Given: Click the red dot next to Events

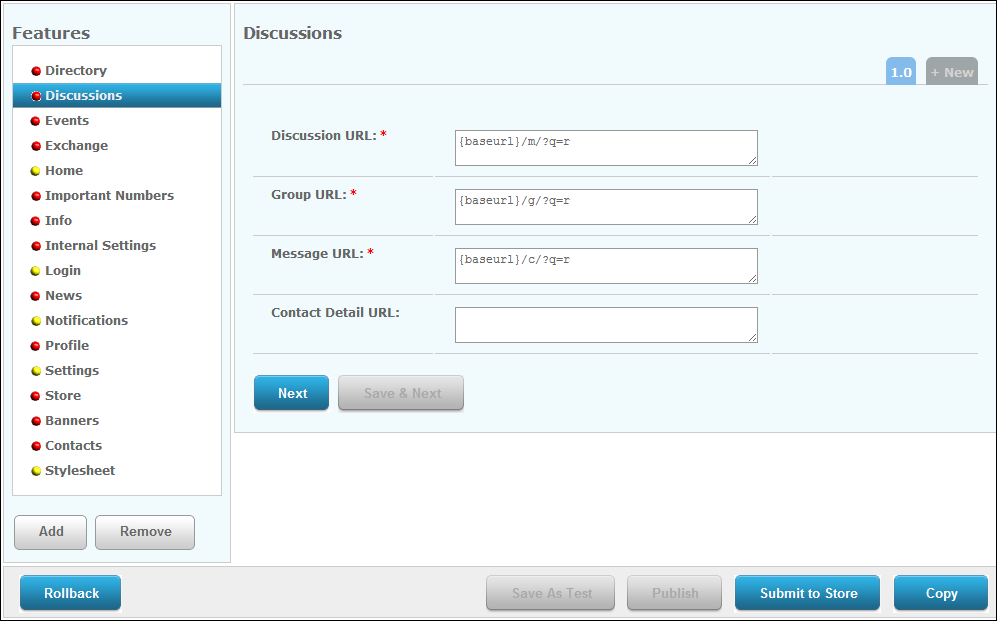Looking at the screenshot, I should click(x=36, y=121).
